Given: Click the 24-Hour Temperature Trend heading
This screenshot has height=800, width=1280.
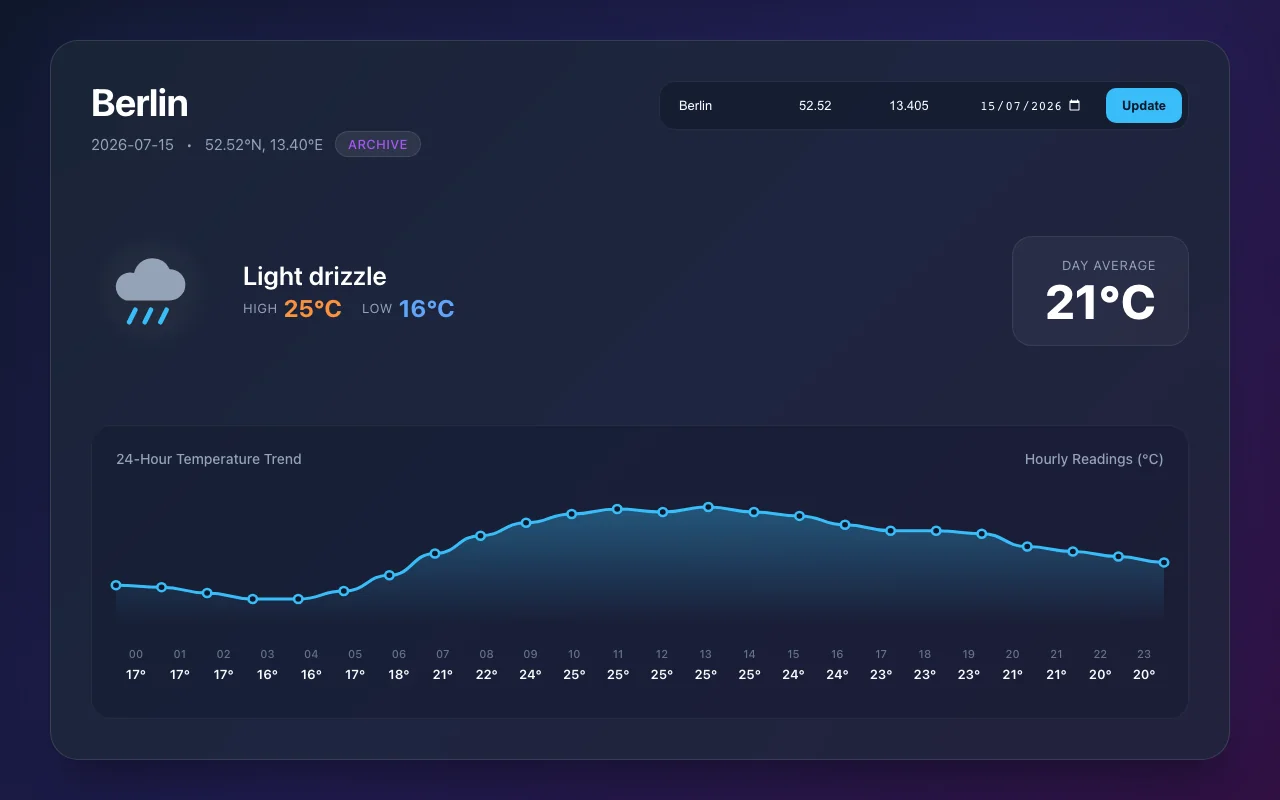Looking at the screenshot, I should click(209, 459).
